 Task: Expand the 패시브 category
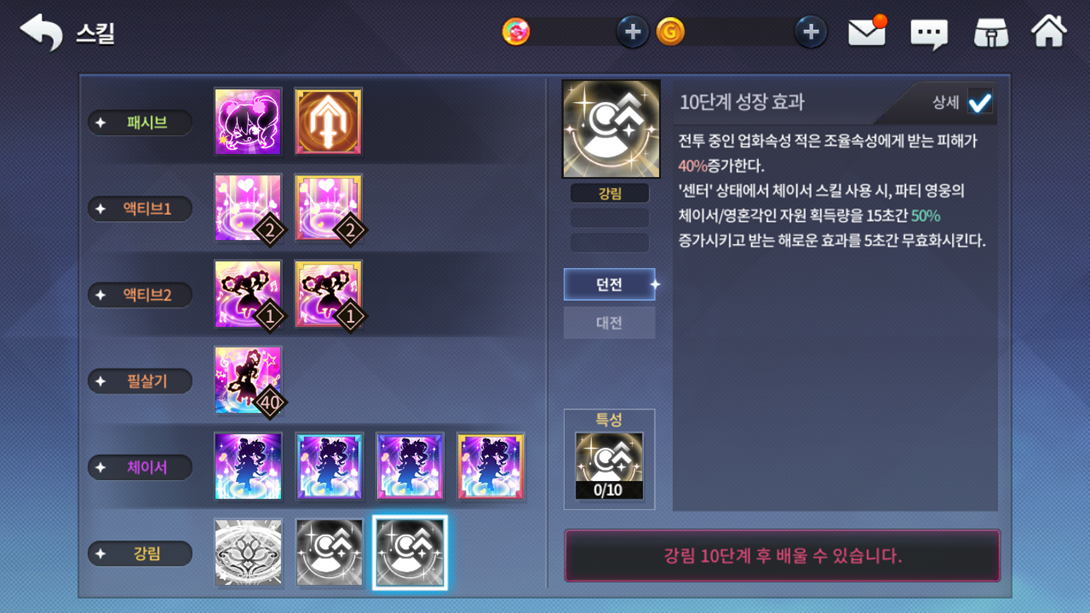(x=140, y=122)
